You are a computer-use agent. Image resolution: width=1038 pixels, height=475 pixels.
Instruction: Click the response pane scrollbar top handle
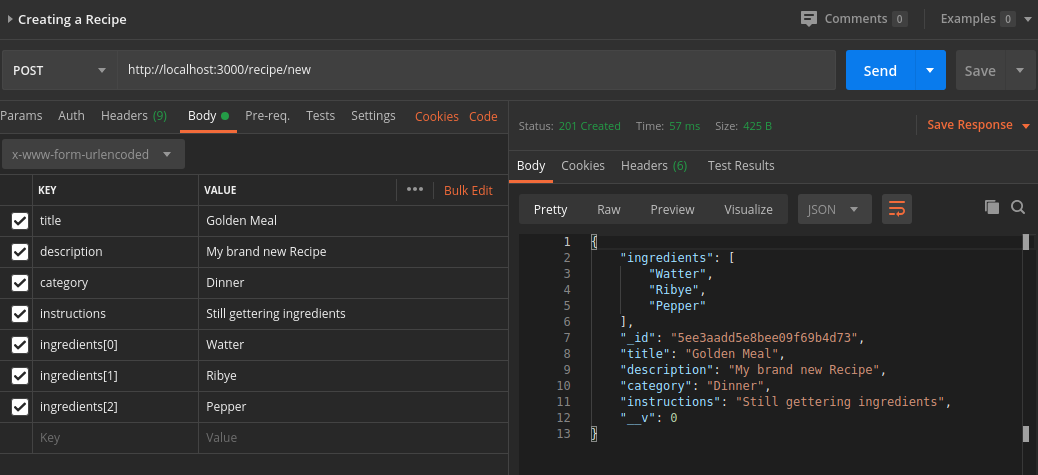tap(1026, 242)
